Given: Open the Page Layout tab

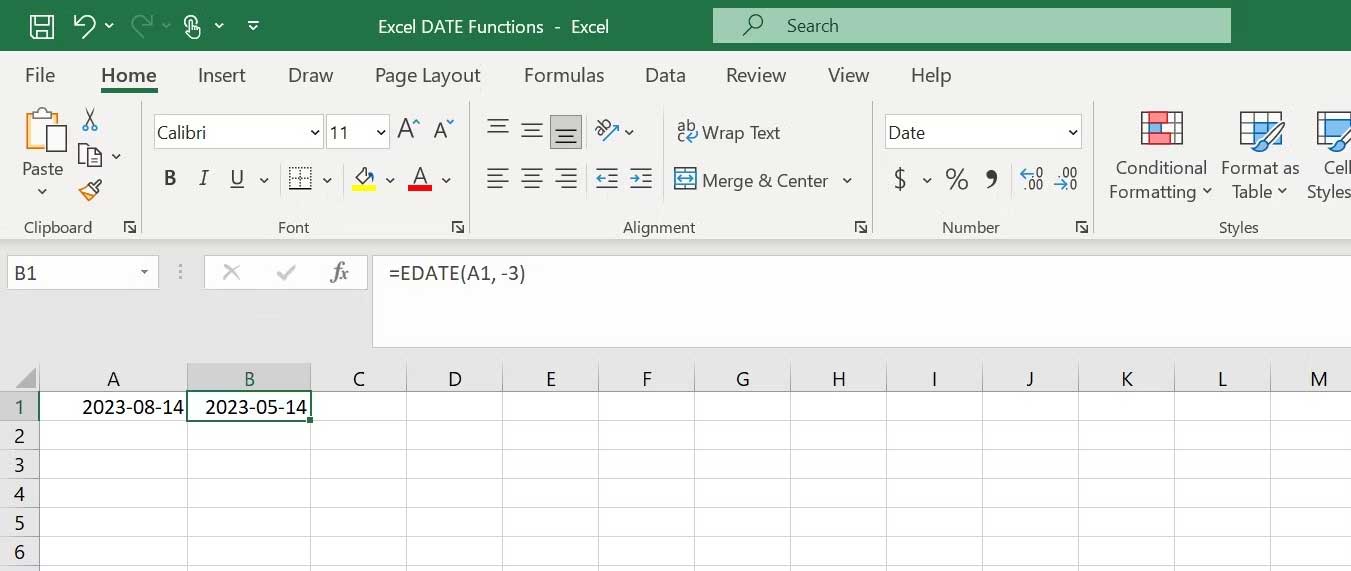Looking at the screenshot, I should click(427, 75).
